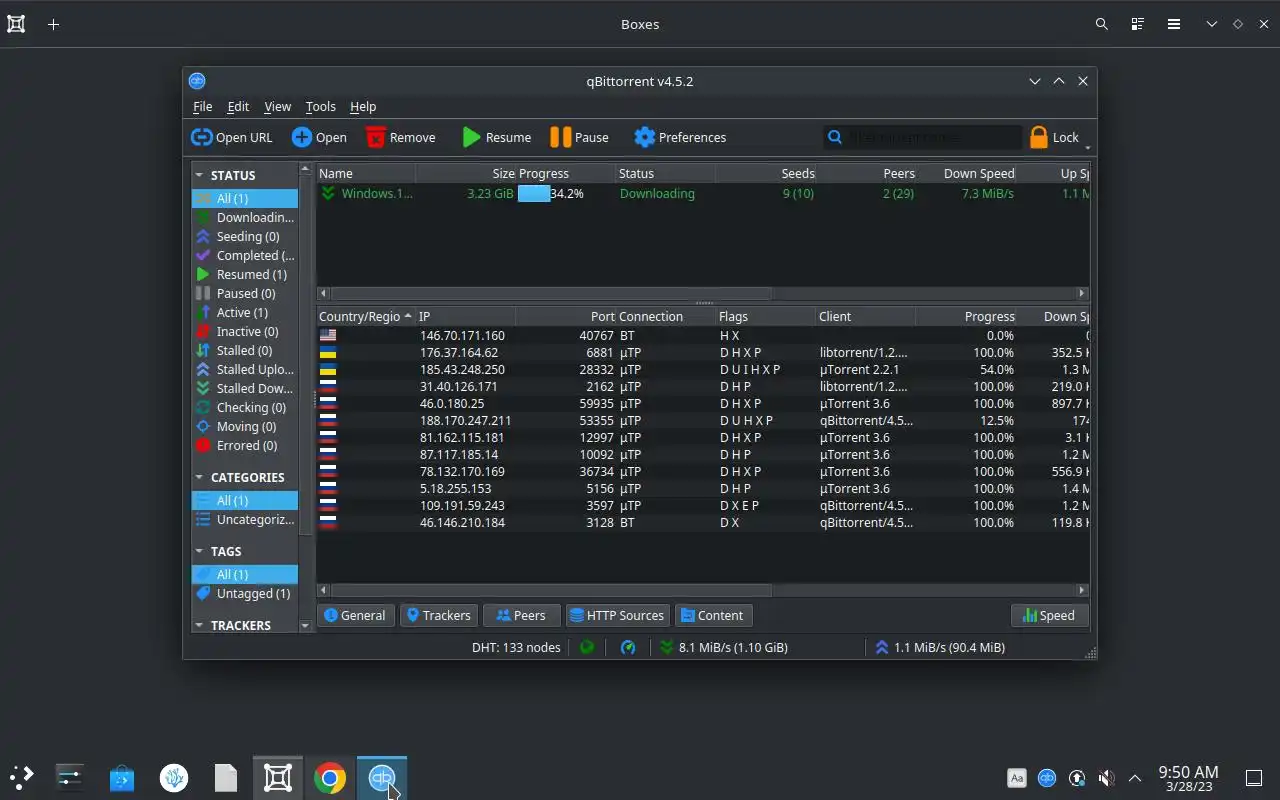Select the Moving (0) filter
The width and height of the screenshot is (1280, 800).
pos(245,426)
